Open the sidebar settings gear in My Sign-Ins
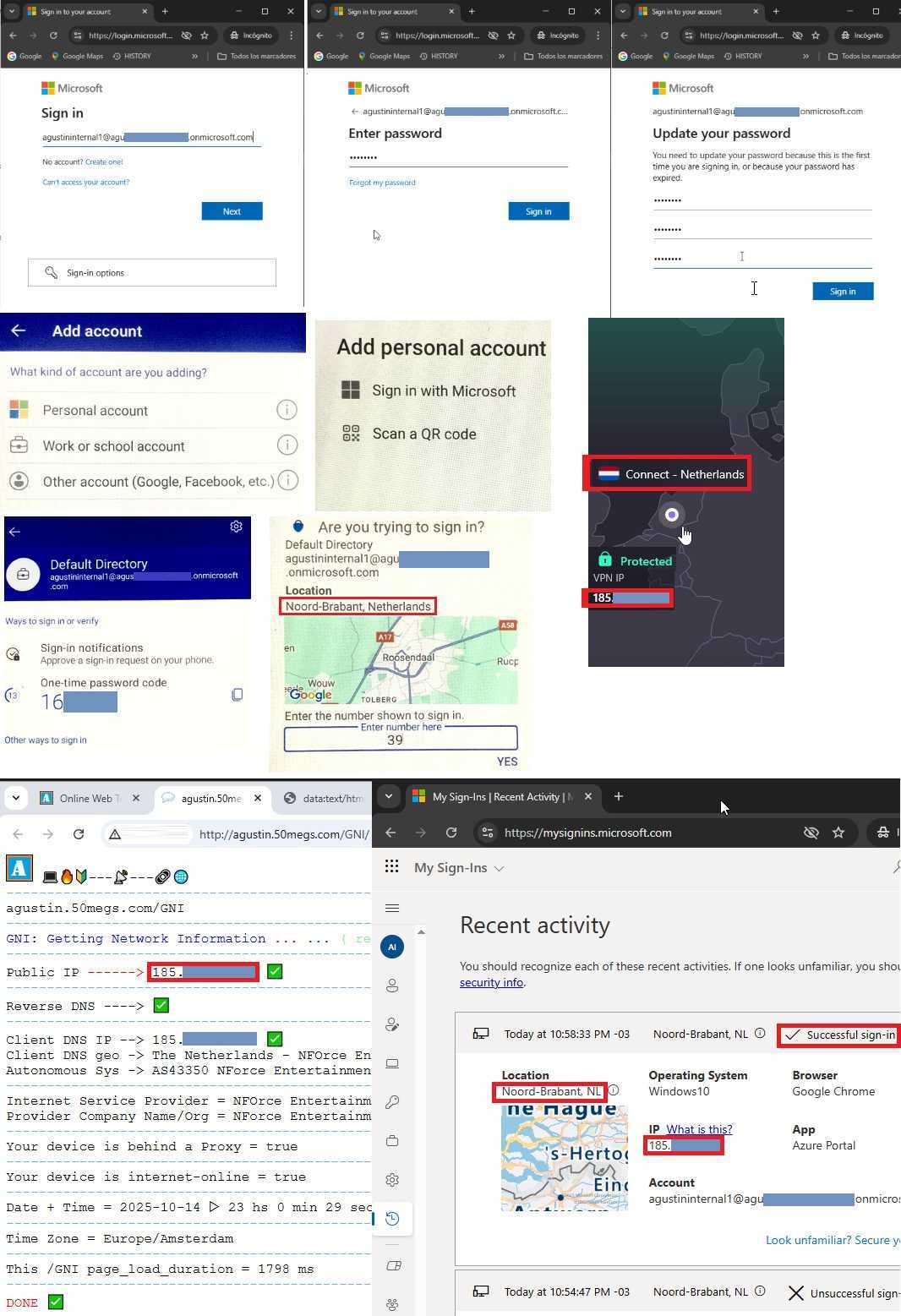Image resolution: width=901 pixels, height=1316 pixels. pyautogui.click(x=392, y=1180)
